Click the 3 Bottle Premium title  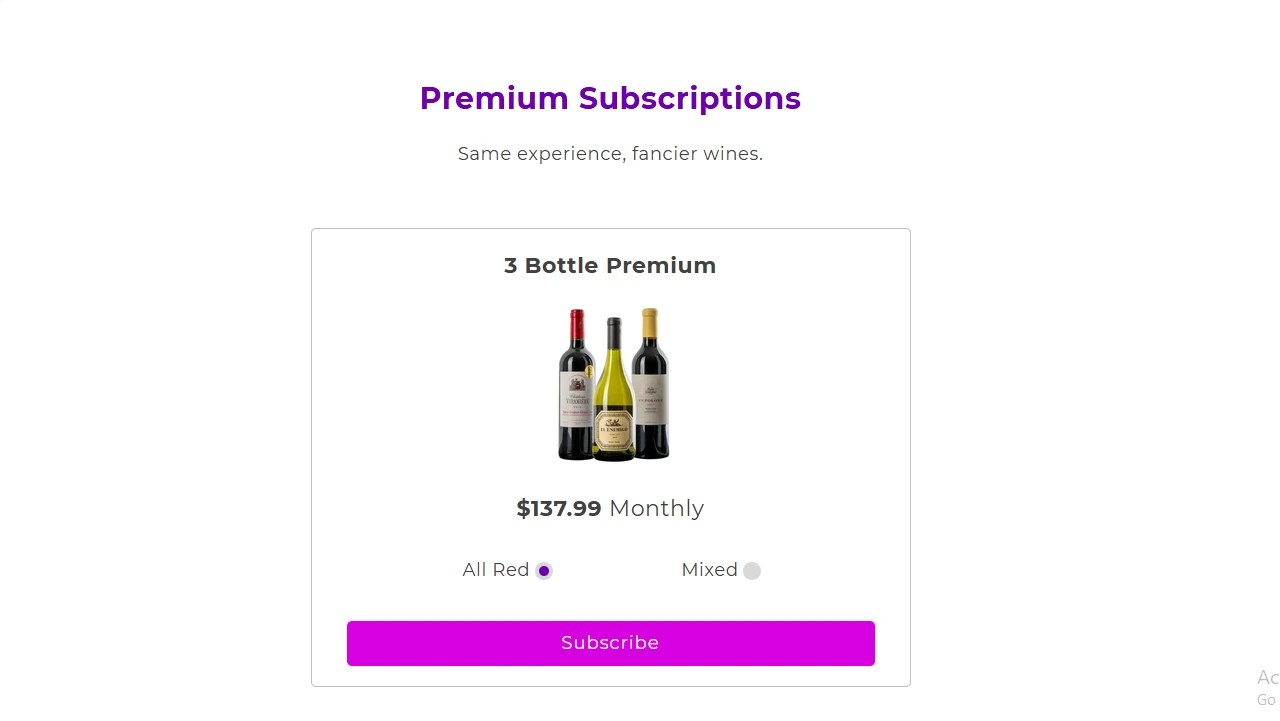[x=610, y=266]
